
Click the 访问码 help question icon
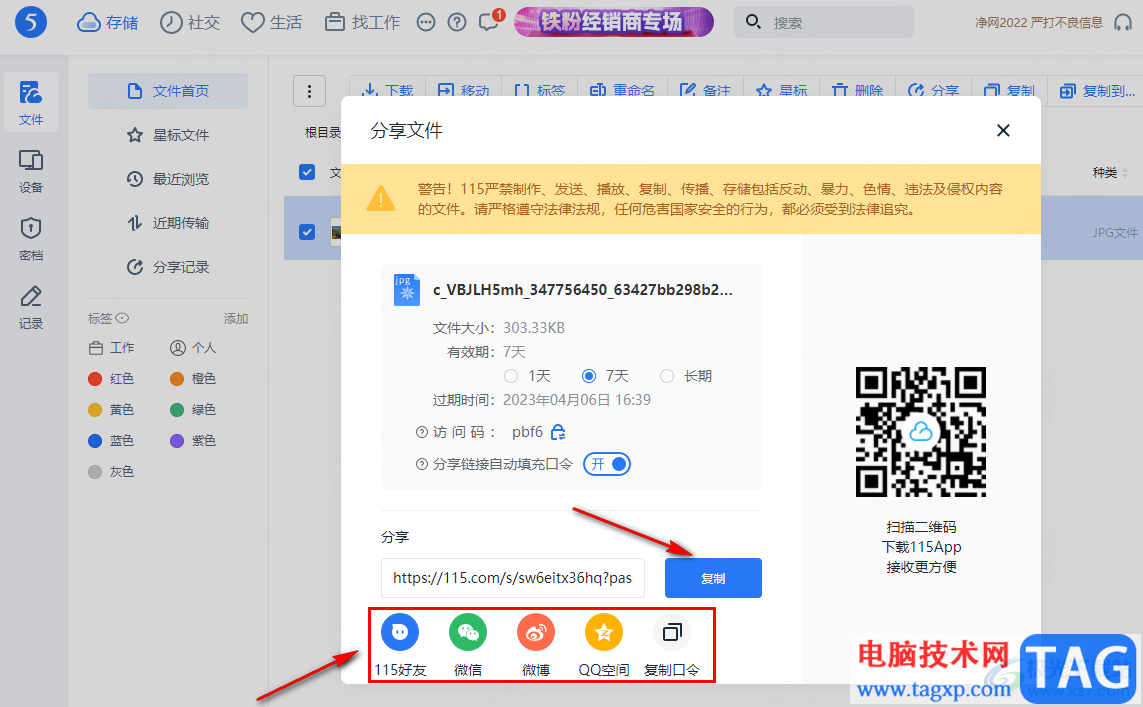pos(421,432)
